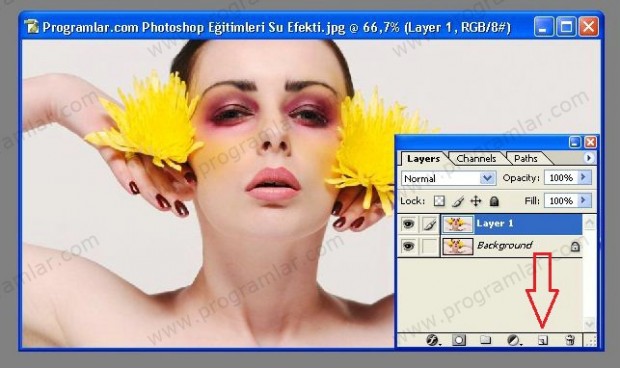Viewport: 620px width, 368px height.
Task: Open the Add layer style menu
Action: (432, 340)
